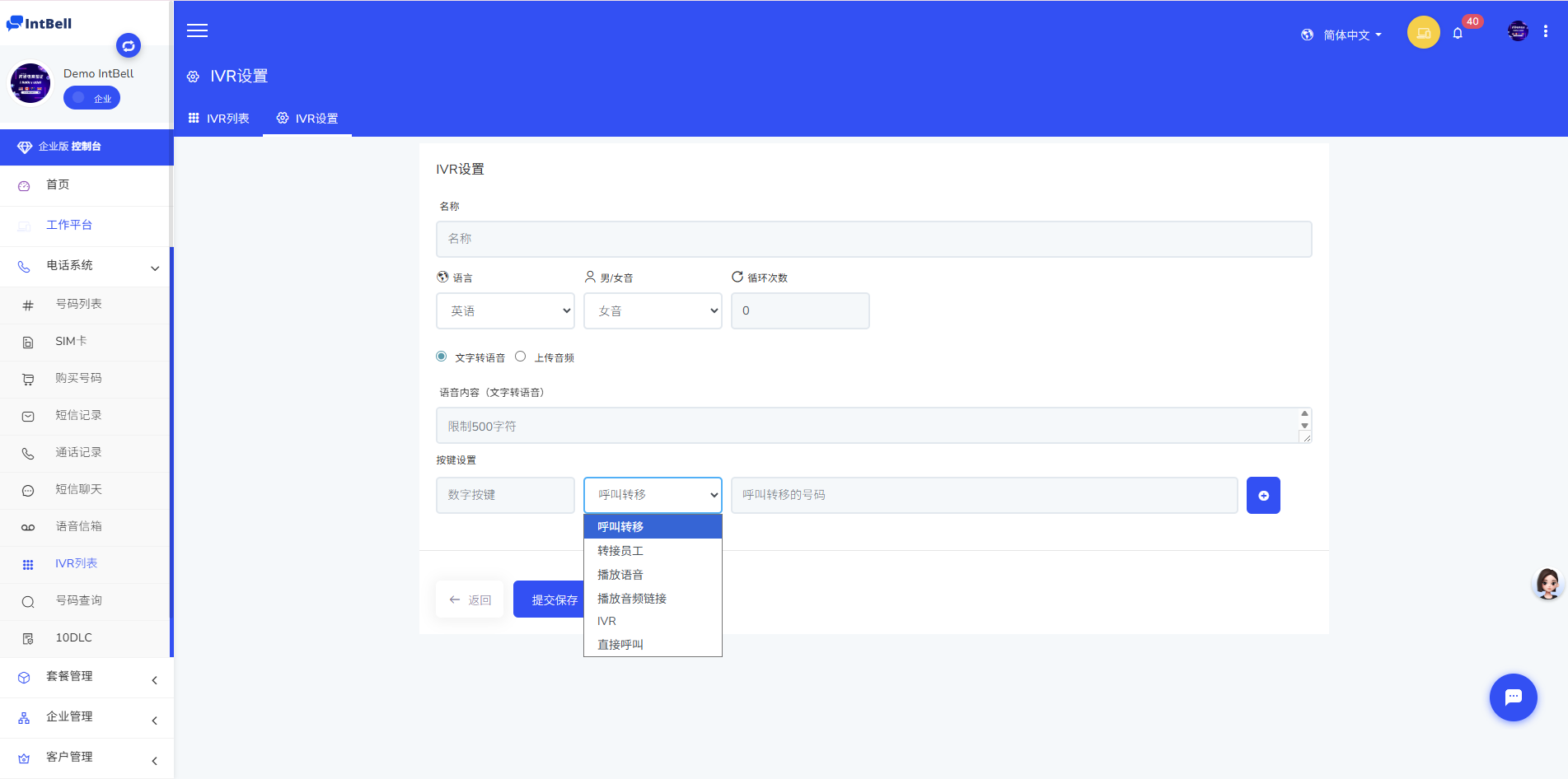Click the 名称 input field
The width and height of the screenshot is (1568, 779).
coord(873,239)
